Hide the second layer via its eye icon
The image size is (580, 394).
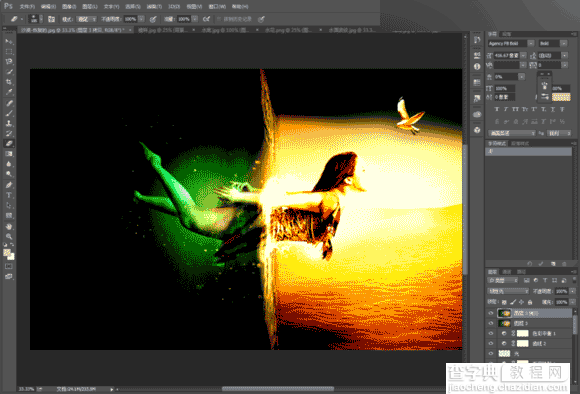(x=491, y=323)
